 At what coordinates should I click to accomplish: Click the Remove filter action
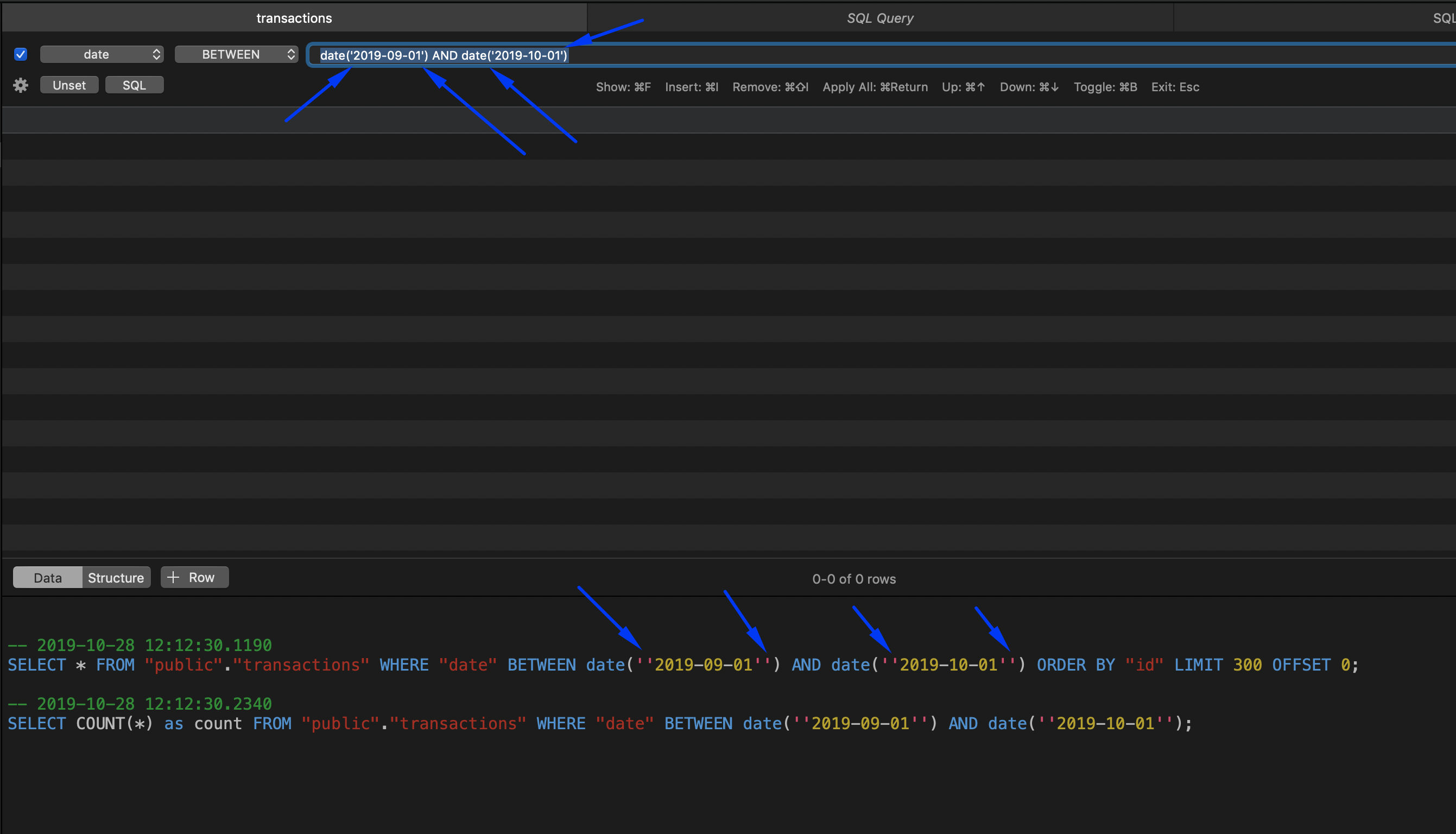pyautogui.click(x=769, y=86)
